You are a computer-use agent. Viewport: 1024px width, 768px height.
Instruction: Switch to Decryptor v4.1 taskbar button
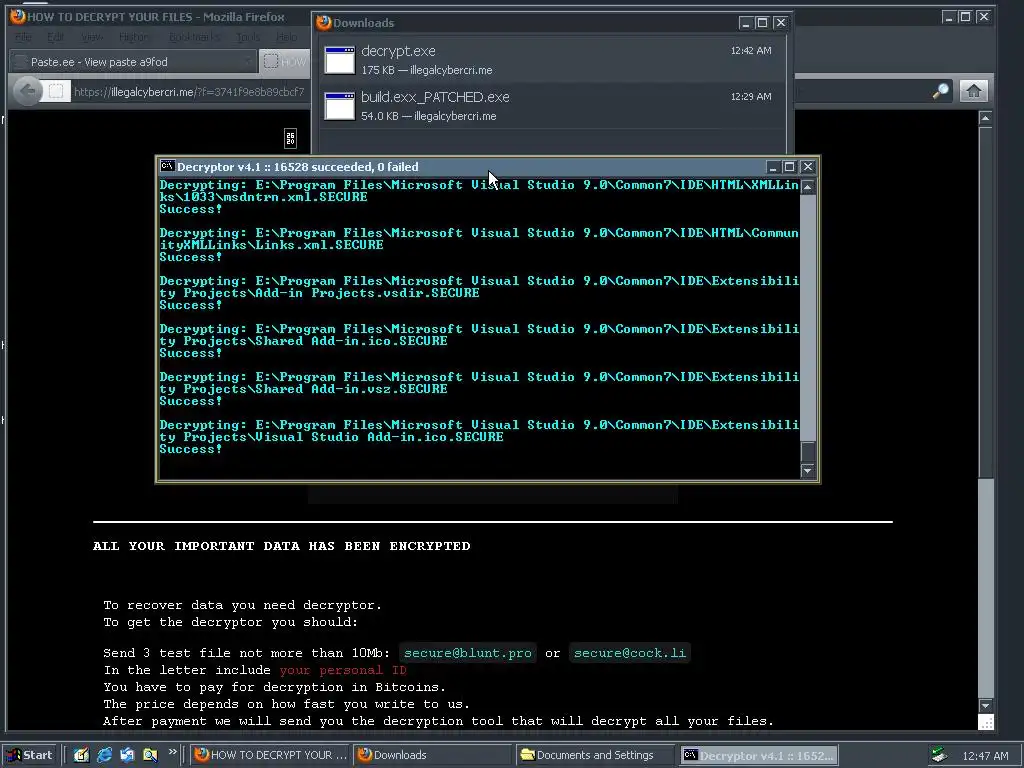(x=758, y=755)
